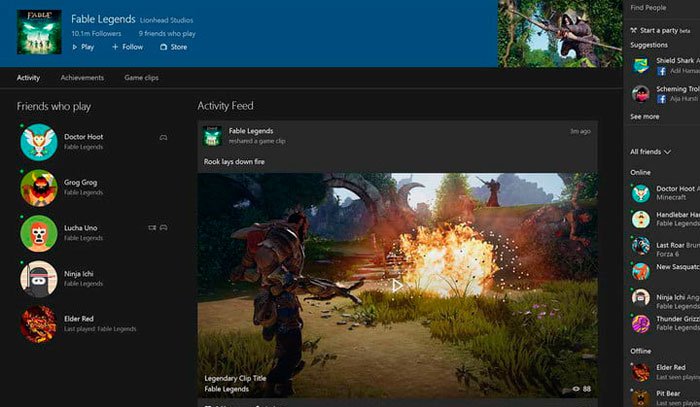This screenshot has width=700, height=407.
Task: Click the Play button for Fable Legends
Action: coord(83,47)
